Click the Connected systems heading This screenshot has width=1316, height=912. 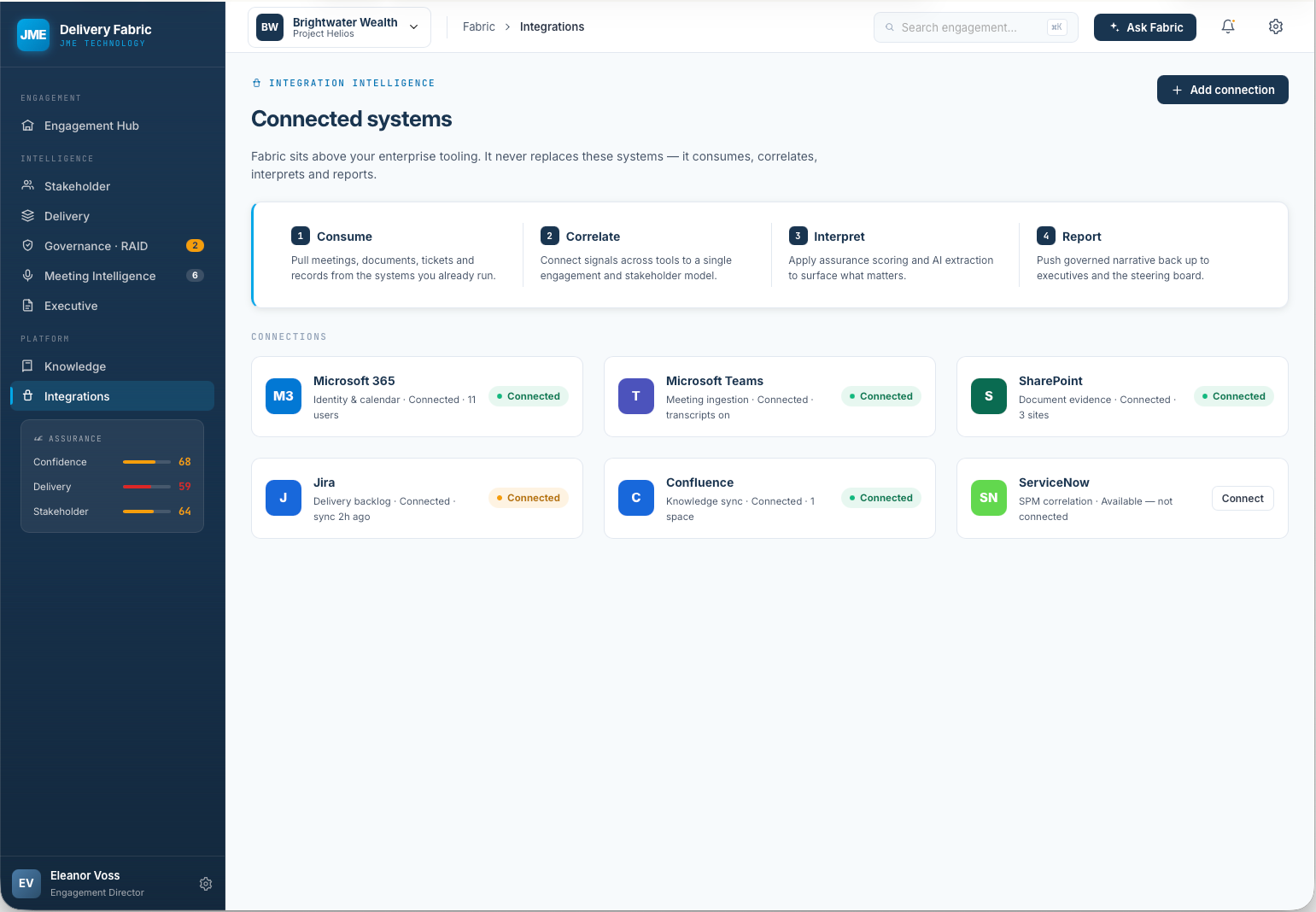[352, 119]
